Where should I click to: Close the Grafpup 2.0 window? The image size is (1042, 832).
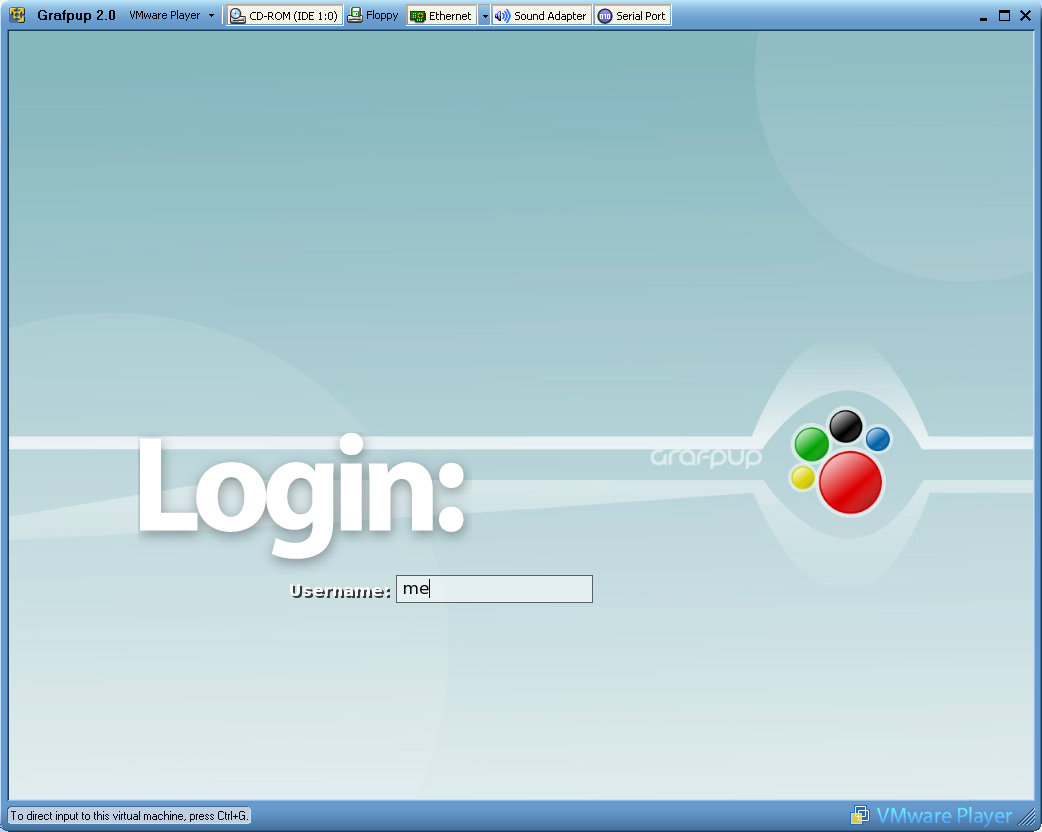pyautogui.click(x=1025, y=15)
